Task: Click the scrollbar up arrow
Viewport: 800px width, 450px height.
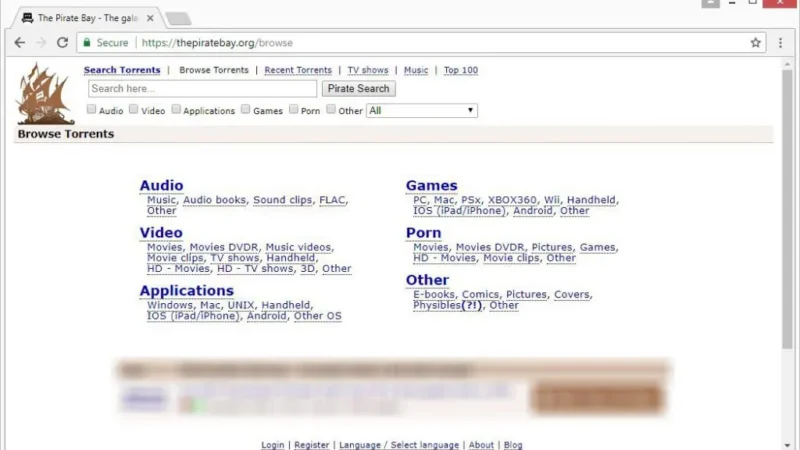Action: [x=787, y=64]
